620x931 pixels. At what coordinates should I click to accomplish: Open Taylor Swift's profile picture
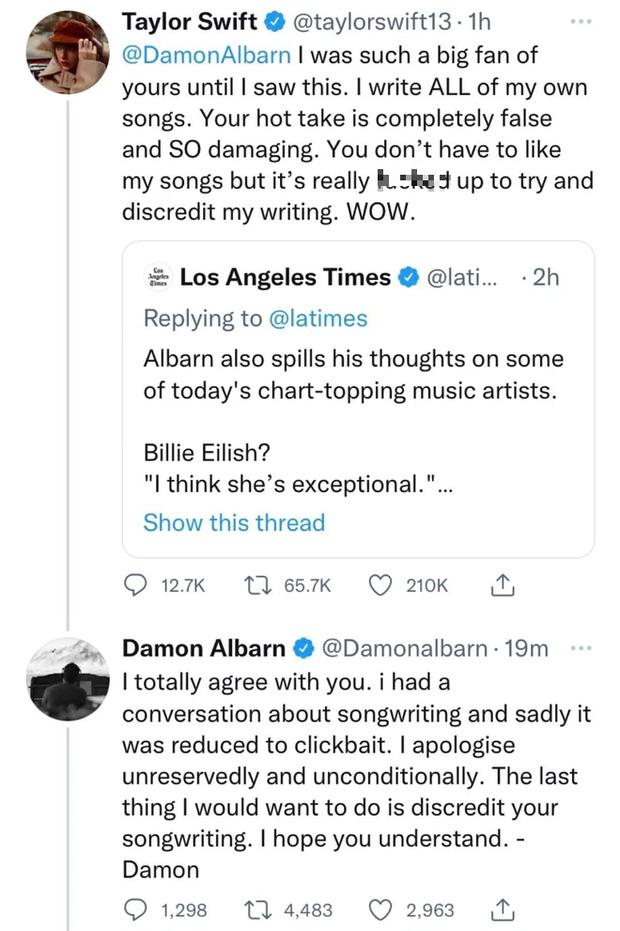tap(66, 52)
